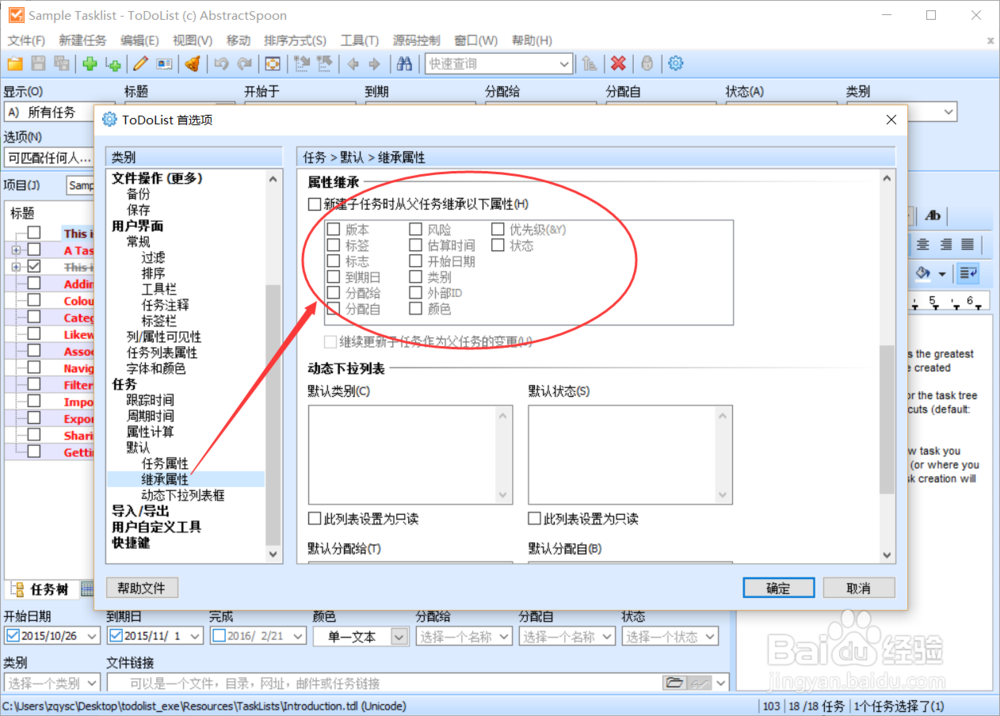The width and height of the screenshot is (1000, 716).
Task: Create a new task using the green plus icon
Action: click(88, 63)
